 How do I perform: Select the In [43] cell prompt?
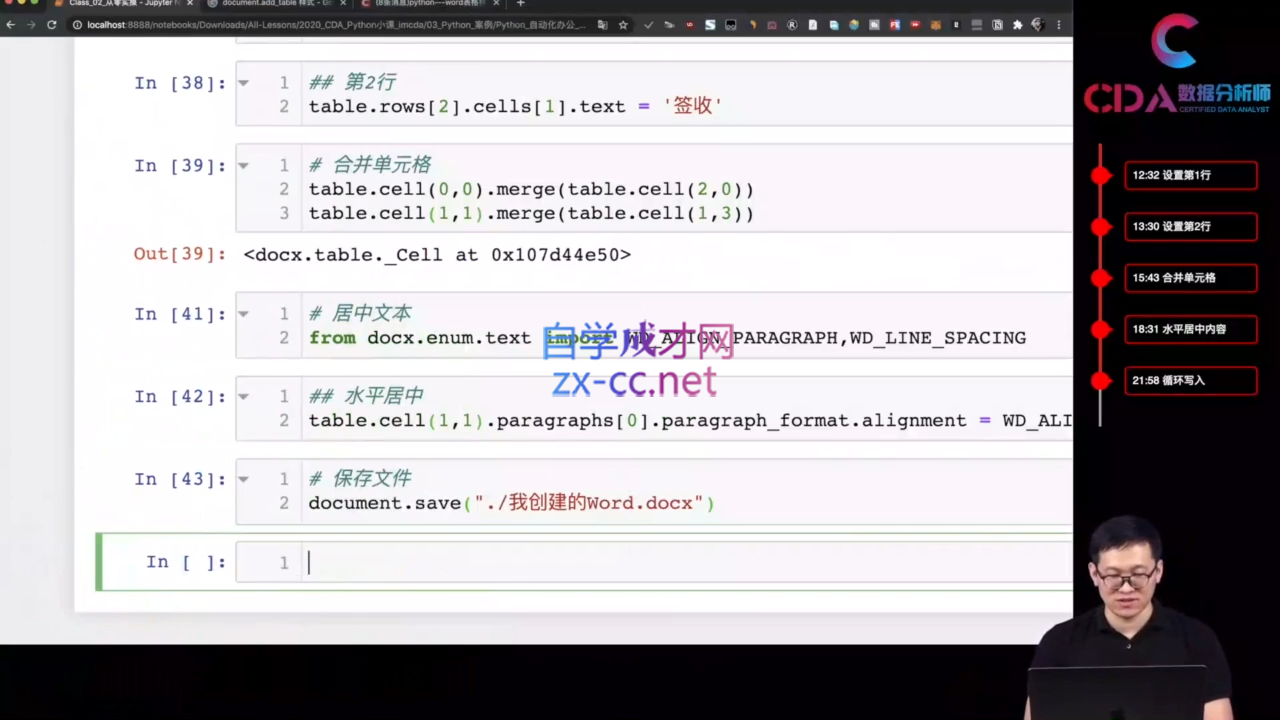(180, 480)
